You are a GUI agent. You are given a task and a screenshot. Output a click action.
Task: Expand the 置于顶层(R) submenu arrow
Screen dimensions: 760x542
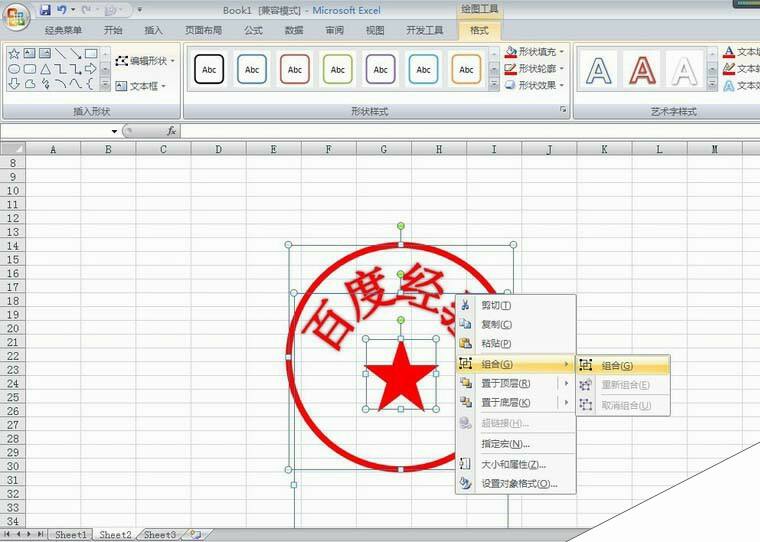pyautogui.click(x=566, y=383)
